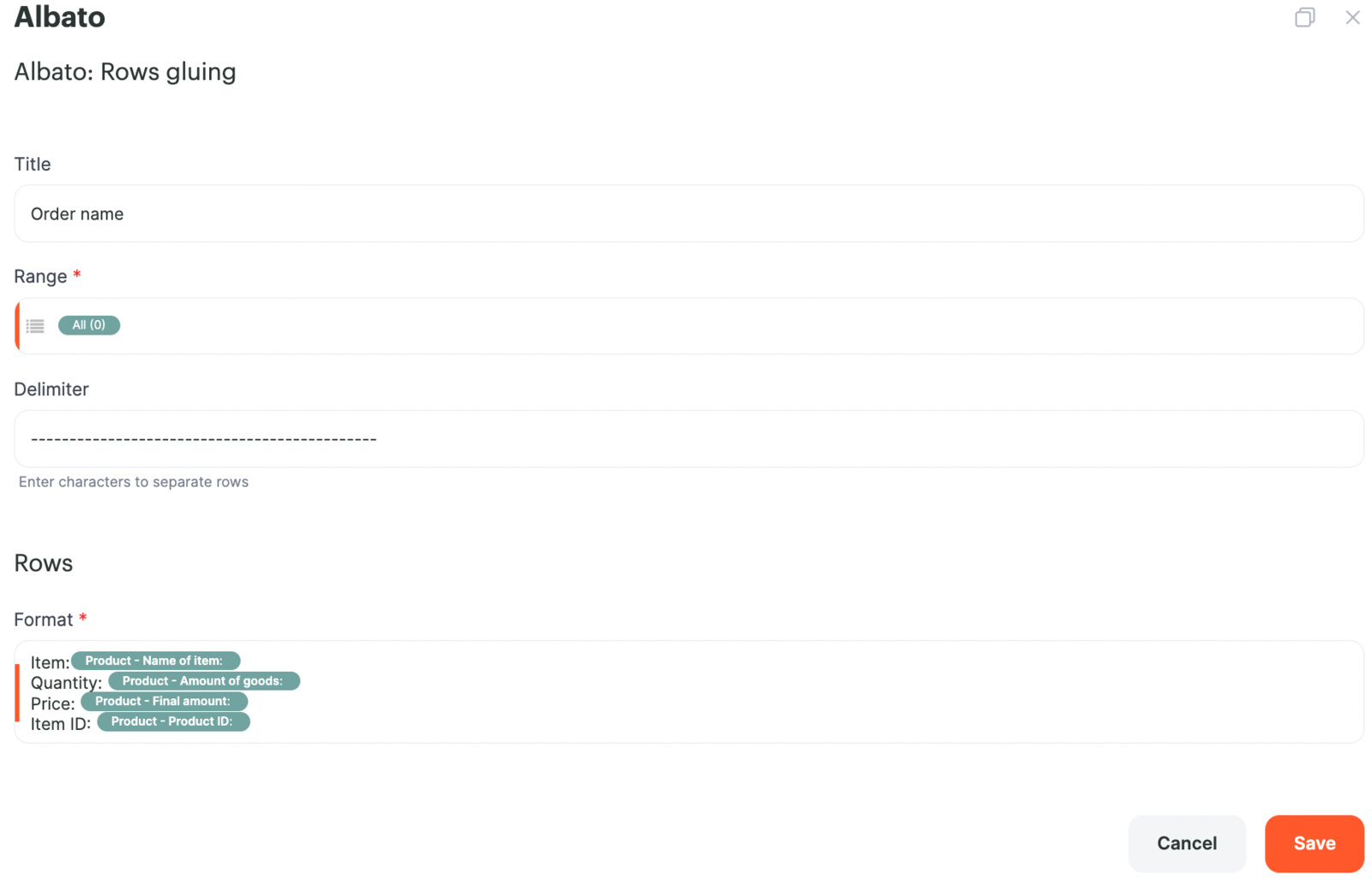This screenshot has height=881, width=1372.
Task: Select the Product - Product ID tag
Action: [173, 721]
